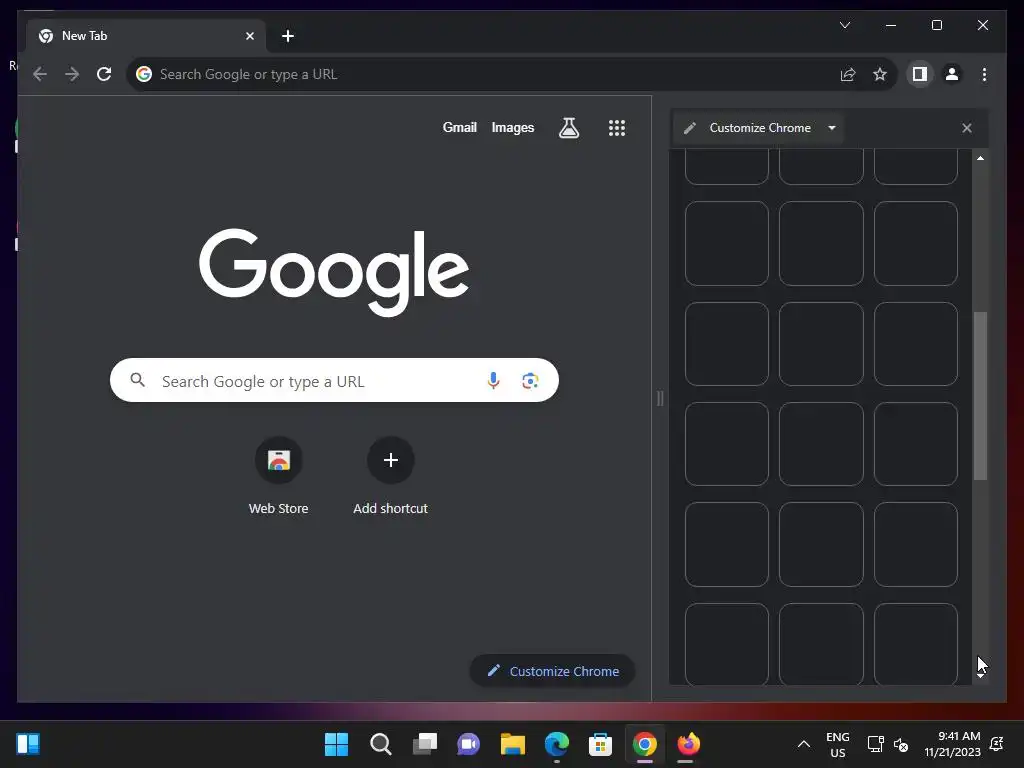
Task: Open the Windows Start menu
Action: (x=336, y=744)
